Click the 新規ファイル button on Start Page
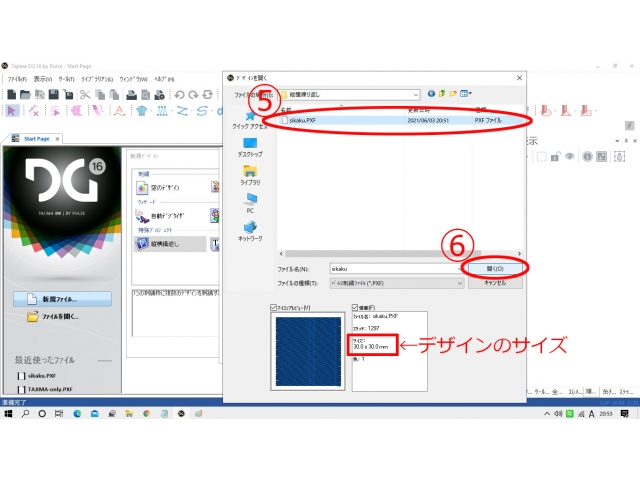Screen dimensions: 640x480 pos(62,299)
